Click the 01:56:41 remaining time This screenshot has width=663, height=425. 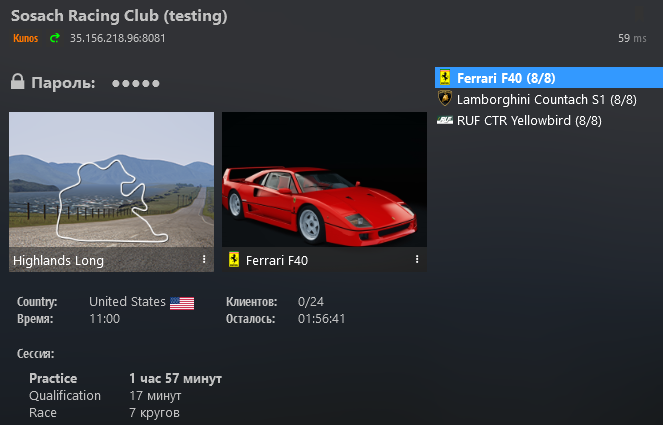(x=321, y=318)
